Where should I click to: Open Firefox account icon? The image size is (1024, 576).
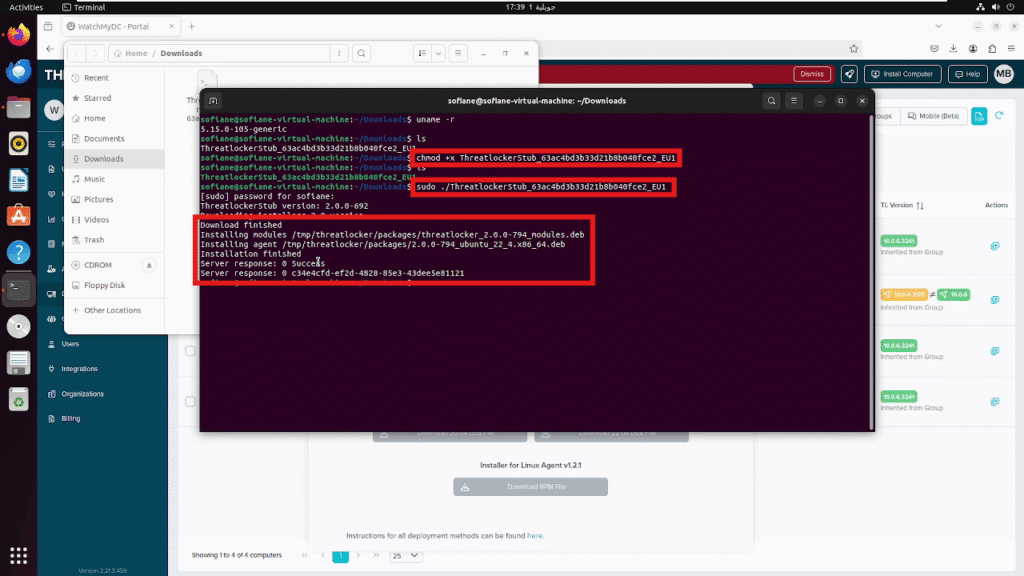point(973,48)
